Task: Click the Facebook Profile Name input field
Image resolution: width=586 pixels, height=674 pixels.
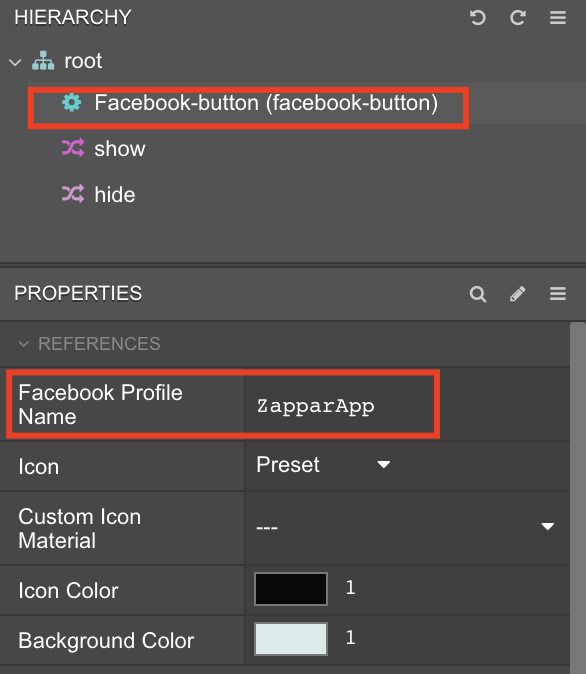Action: (x=340, y=405)
